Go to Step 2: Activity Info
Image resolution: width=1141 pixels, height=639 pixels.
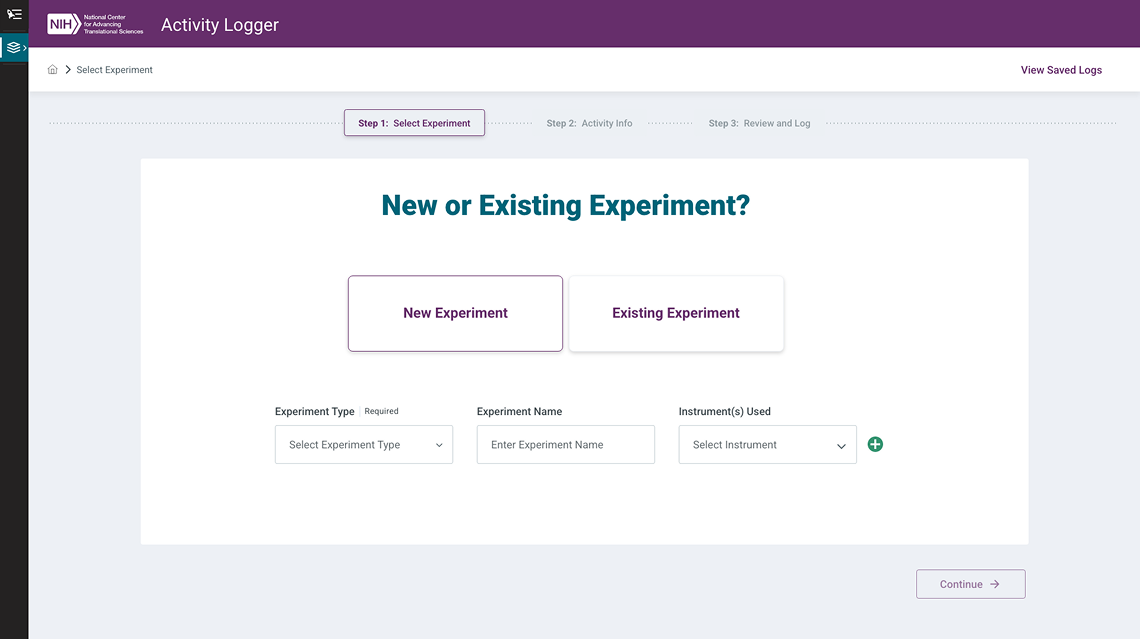pos(590,122)
